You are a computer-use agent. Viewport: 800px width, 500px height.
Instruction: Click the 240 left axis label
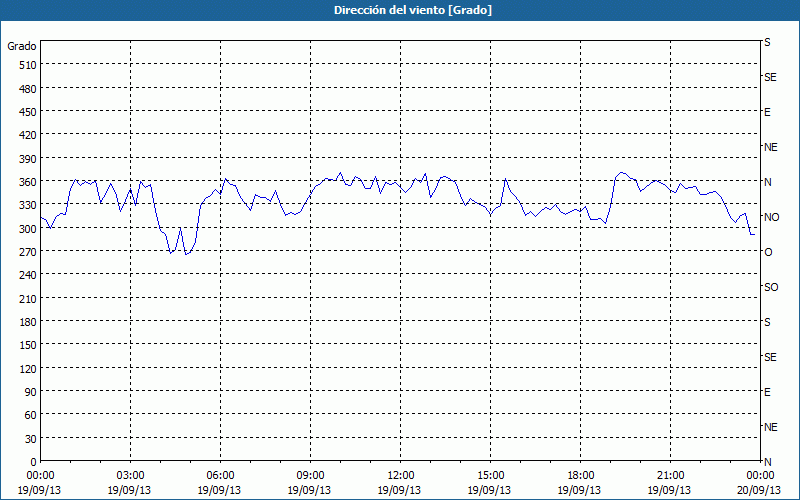coord(29,276)
